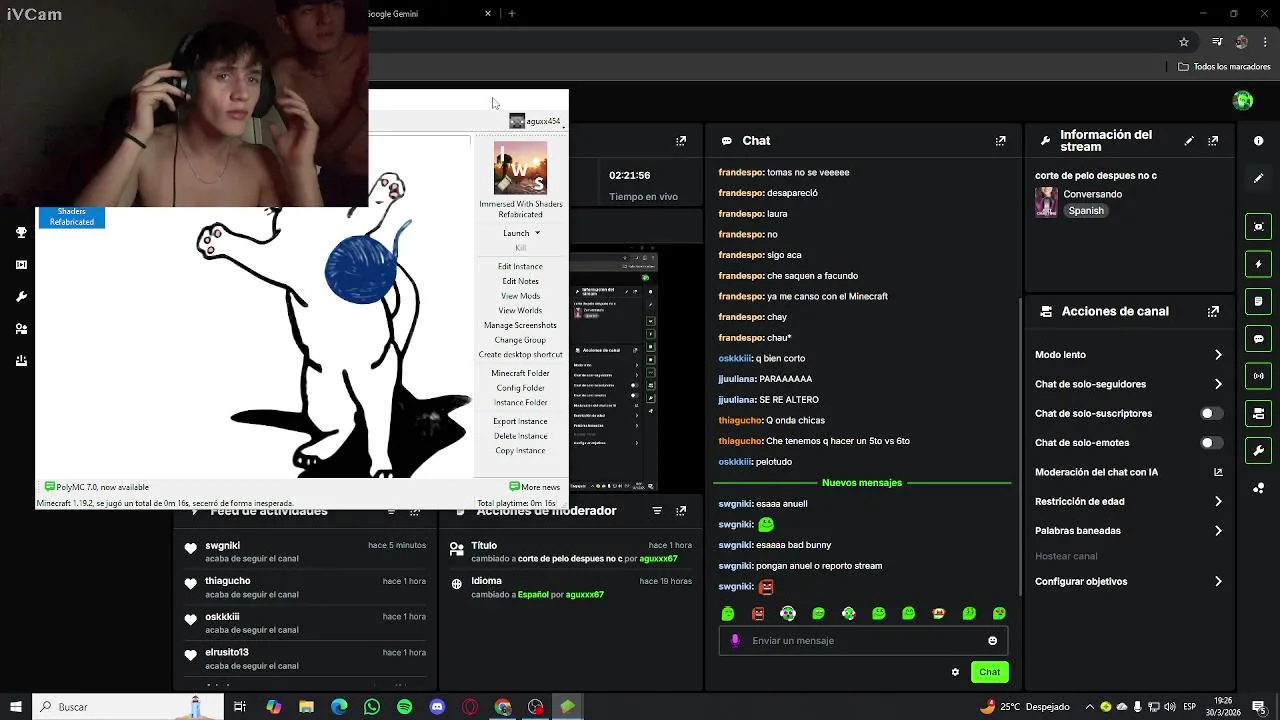Image resolution: width=1280 pixels, height=720 pixels.
Task: Toggle the screen-capture panel icon in right toolbar
Action: pyautogui.click(x=1258, y=227)
